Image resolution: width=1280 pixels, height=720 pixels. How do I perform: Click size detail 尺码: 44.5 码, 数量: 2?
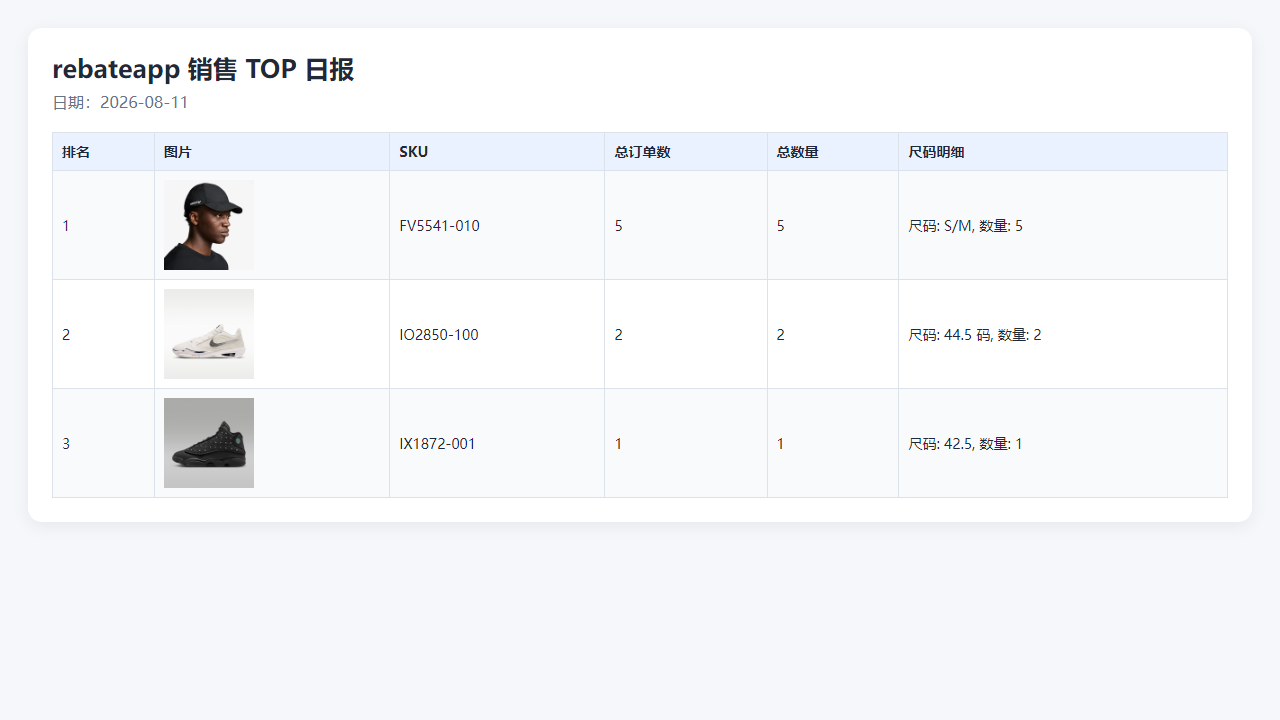975,335
